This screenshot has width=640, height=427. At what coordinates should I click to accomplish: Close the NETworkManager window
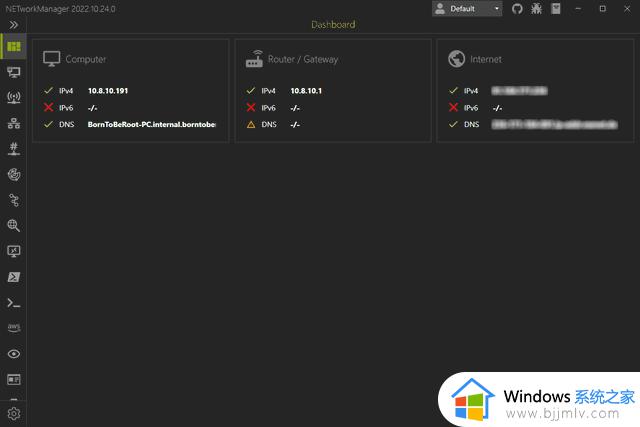click(x=627, y=9)
